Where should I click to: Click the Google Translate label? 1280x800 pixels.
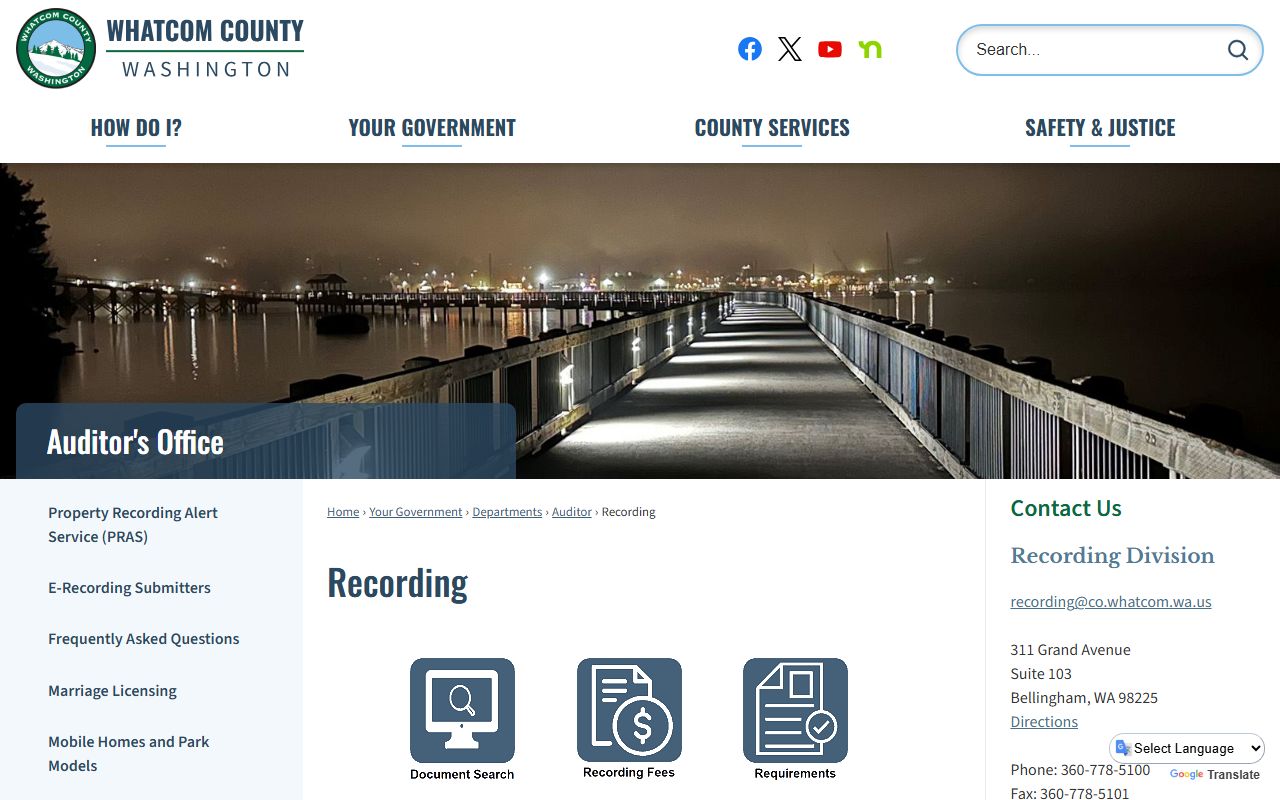1215,775
